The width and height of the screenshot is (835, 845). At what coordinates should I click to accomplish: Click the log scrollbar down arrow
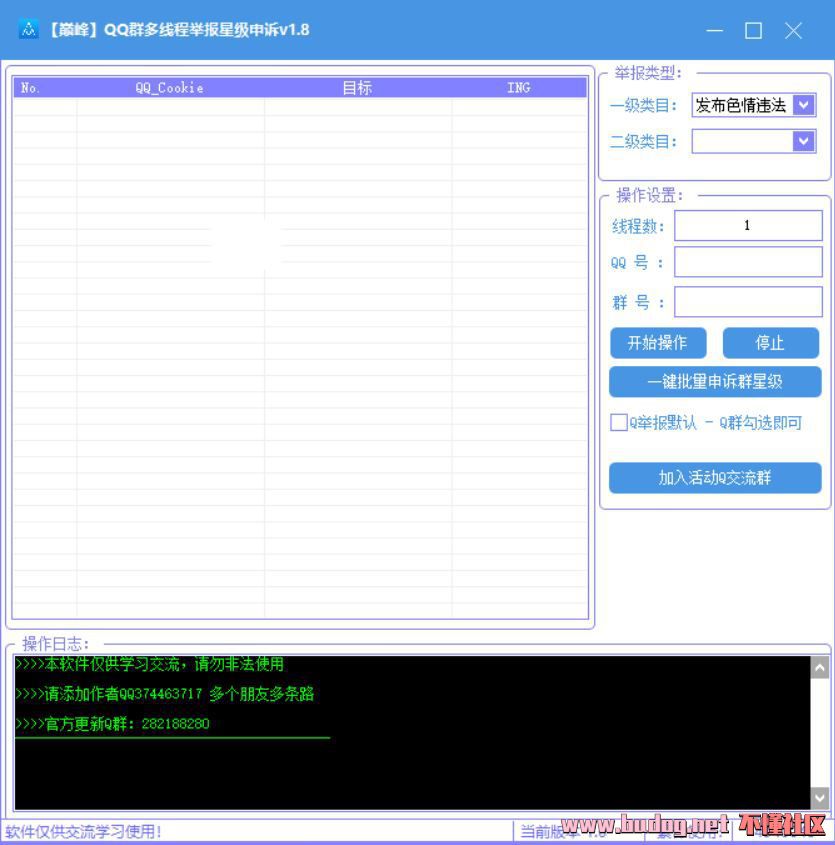[x=819, y=798]
